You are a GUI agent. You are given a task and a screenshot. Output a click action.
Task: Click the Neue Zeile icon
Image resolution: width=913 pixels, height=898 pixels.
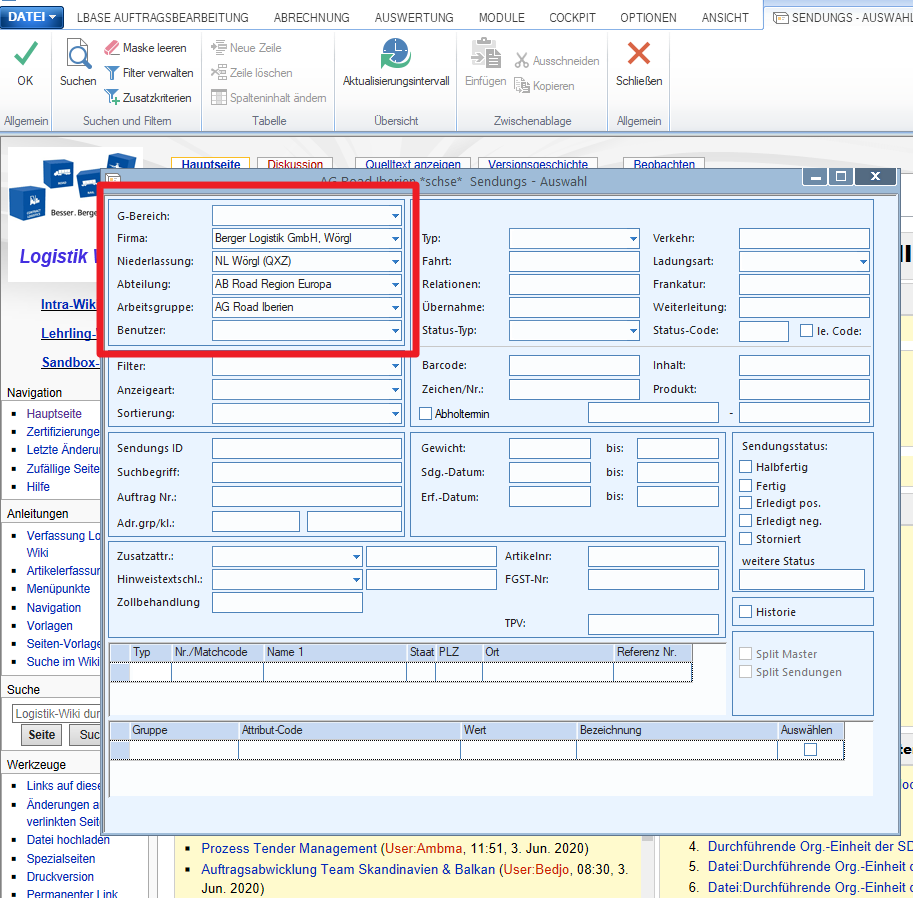(218, 47)
